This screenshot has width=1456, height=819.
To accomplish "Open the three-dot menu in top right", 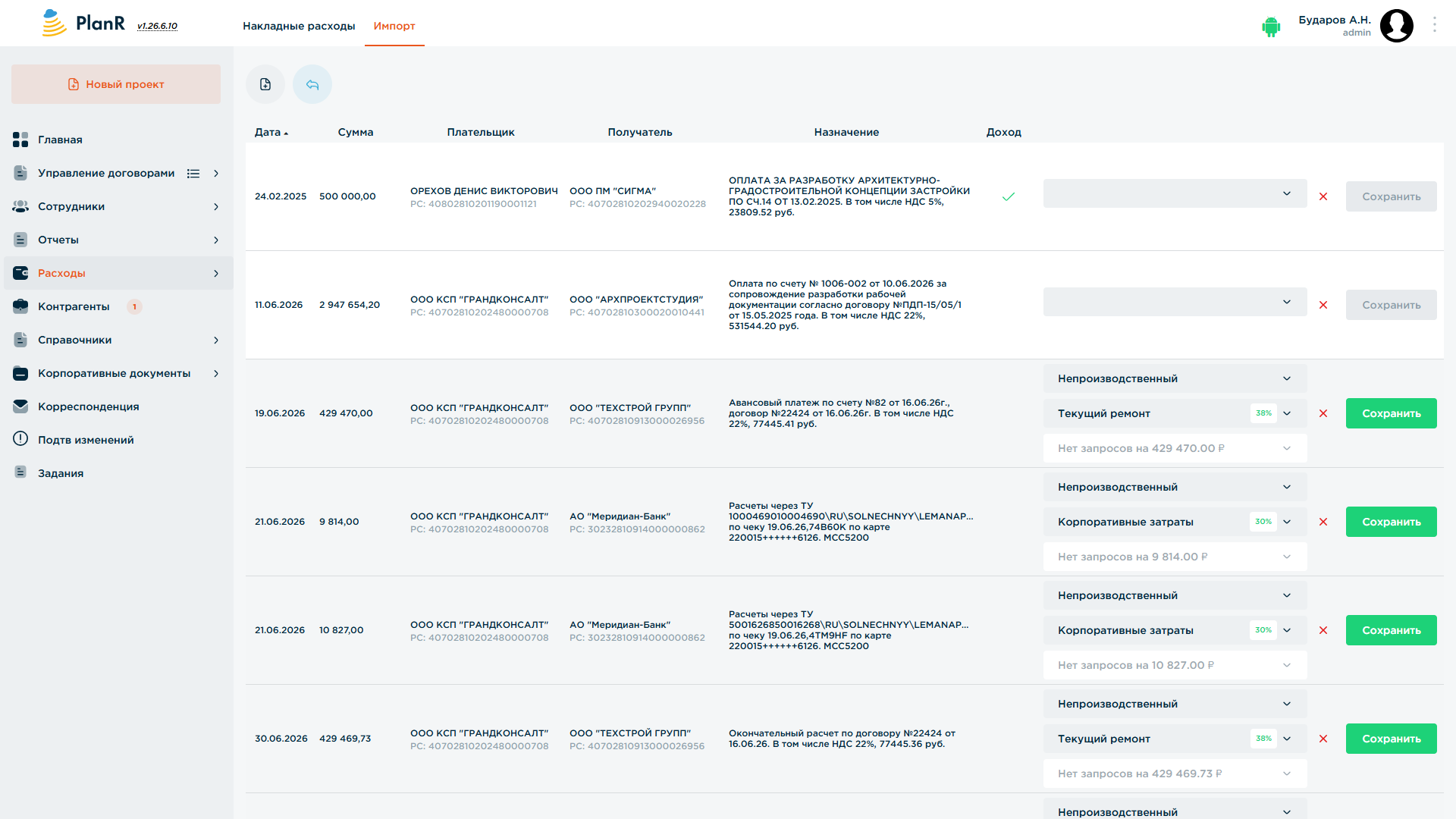I will (x=1435, y=25).
